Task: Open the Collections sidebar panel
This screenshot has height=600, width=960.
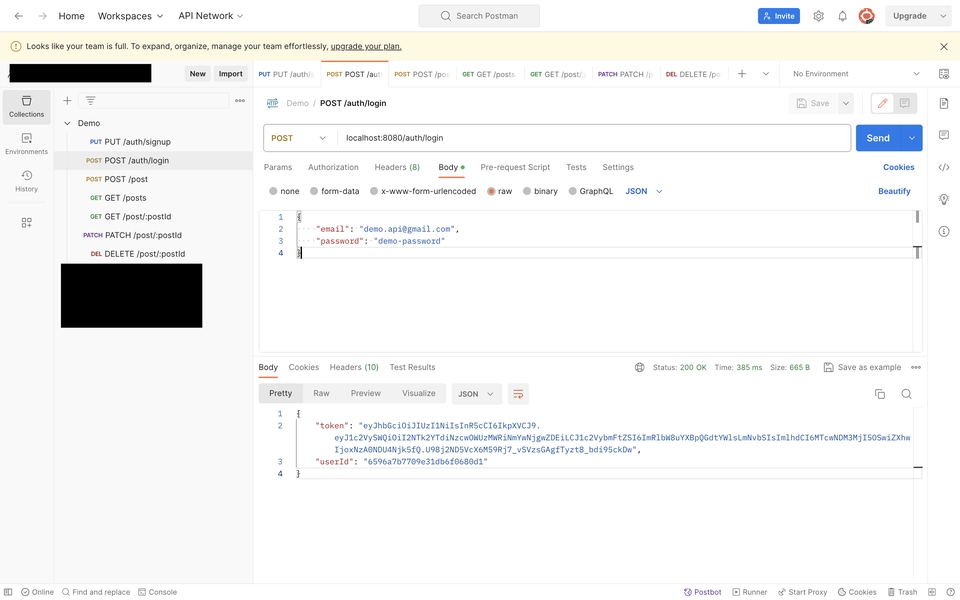Action: pyautogui.click(x=26, y=107)
